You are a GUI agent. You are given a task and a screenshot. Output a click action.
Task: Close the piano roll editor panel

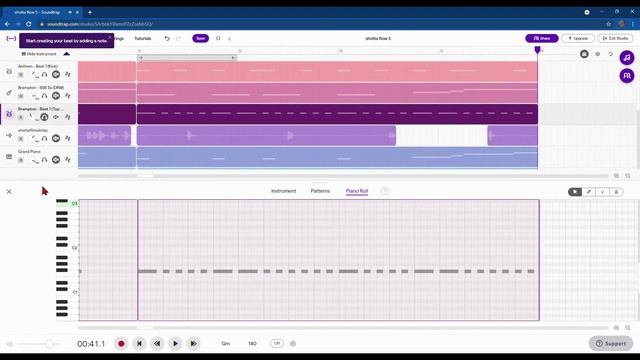click(x=9, y=191)
